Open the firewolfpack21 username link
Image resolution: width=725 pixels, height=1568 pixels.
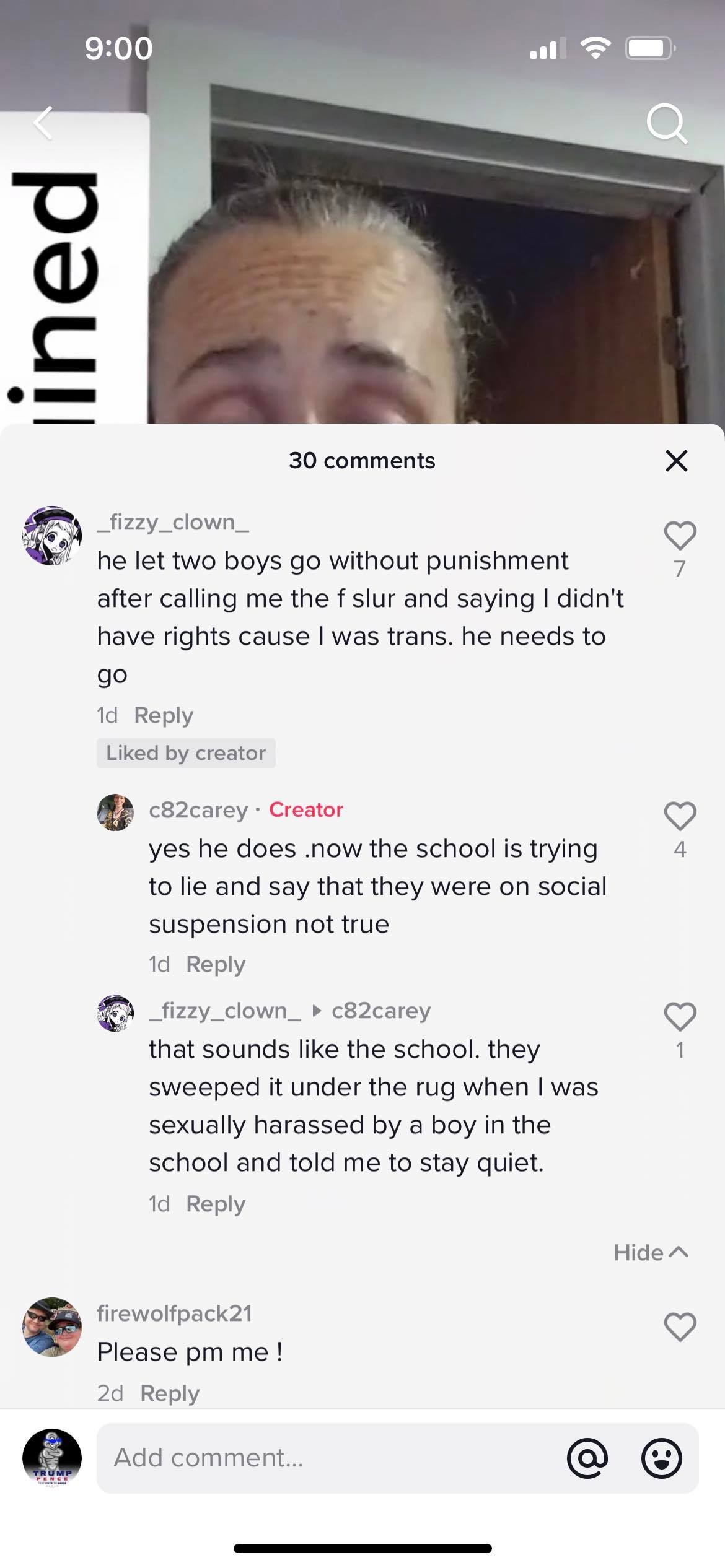[x=174, y=1313]
